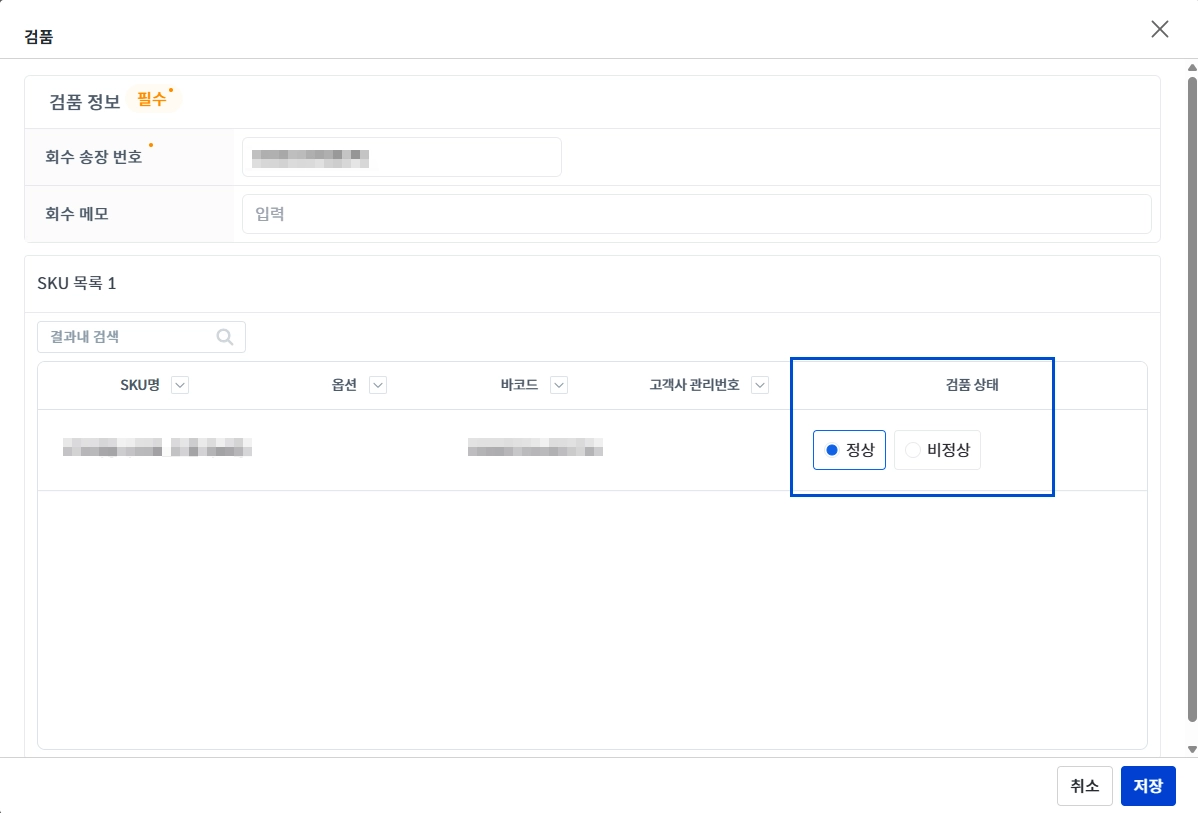The width and height of the screenshot is (1198, 813).
Task: Click the SKU 목록 1 section header
Action: [x=76, y=283]
